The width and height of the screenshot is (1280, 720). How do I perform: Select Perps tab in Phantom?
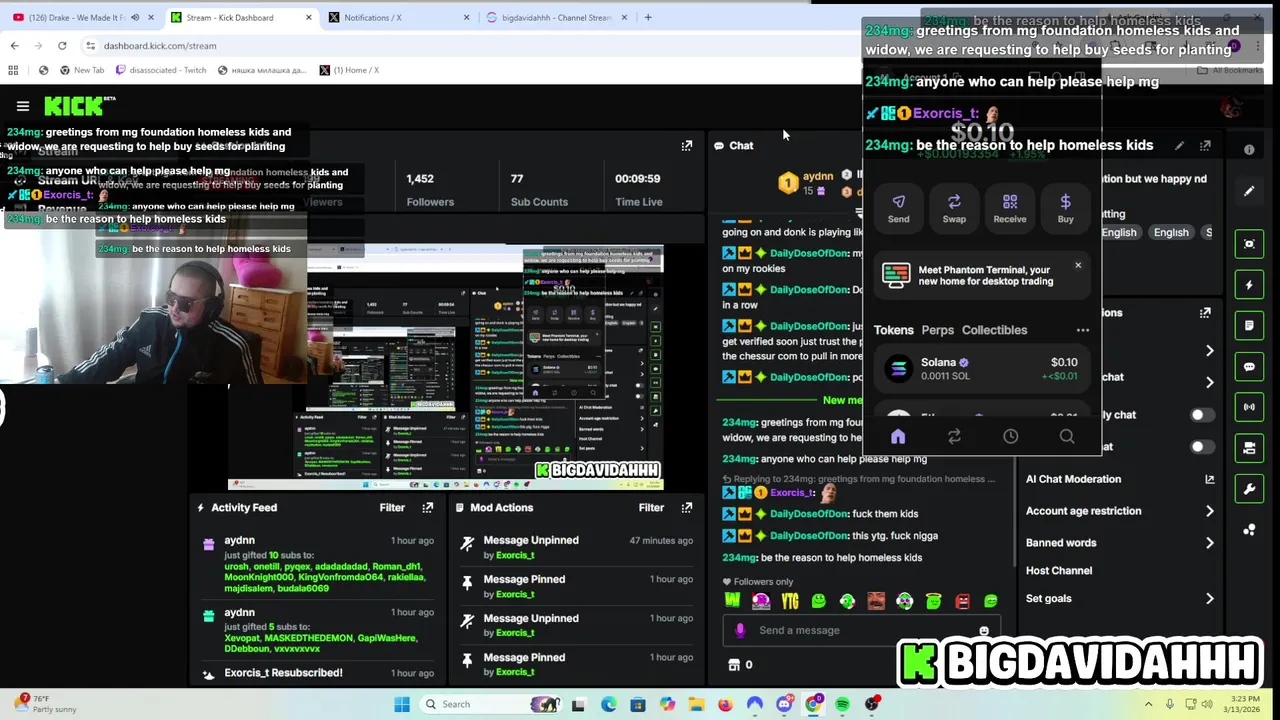(x=937, y=330)
